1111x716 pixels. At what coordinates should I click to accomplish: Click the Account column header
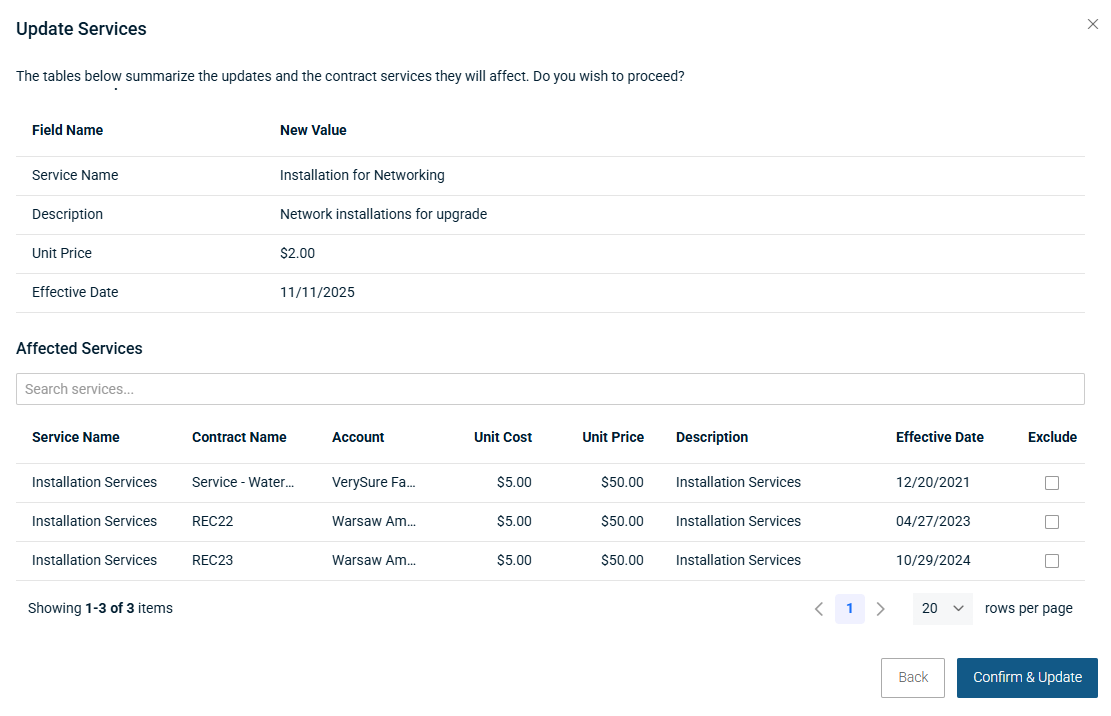358,437
